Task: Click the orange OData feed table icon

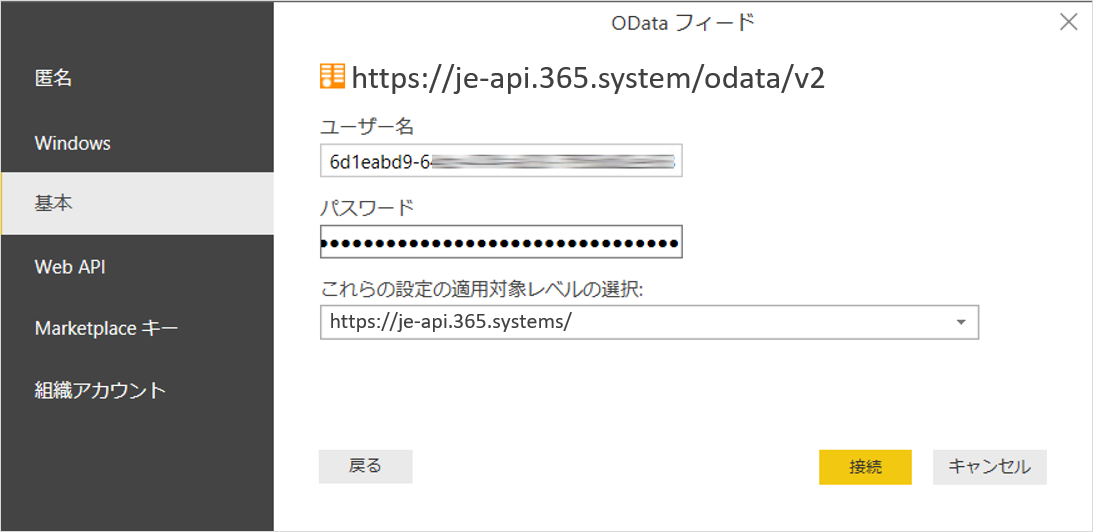Action: click(x=332, y=77)
